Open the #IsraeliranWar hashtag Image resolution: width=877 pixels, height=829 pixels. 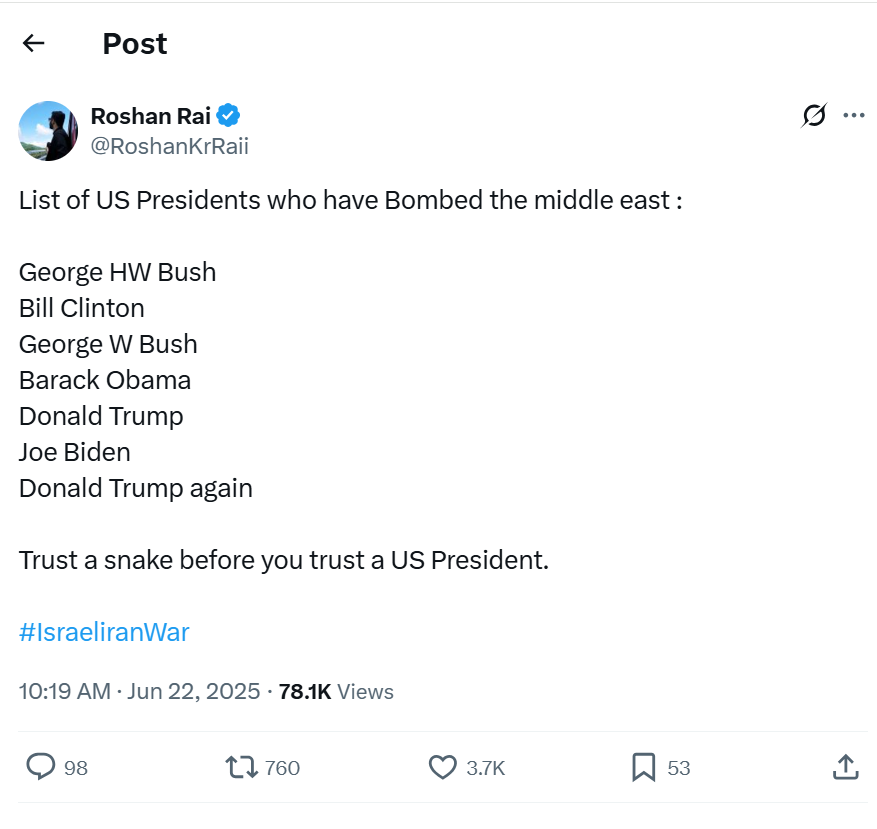104,632
